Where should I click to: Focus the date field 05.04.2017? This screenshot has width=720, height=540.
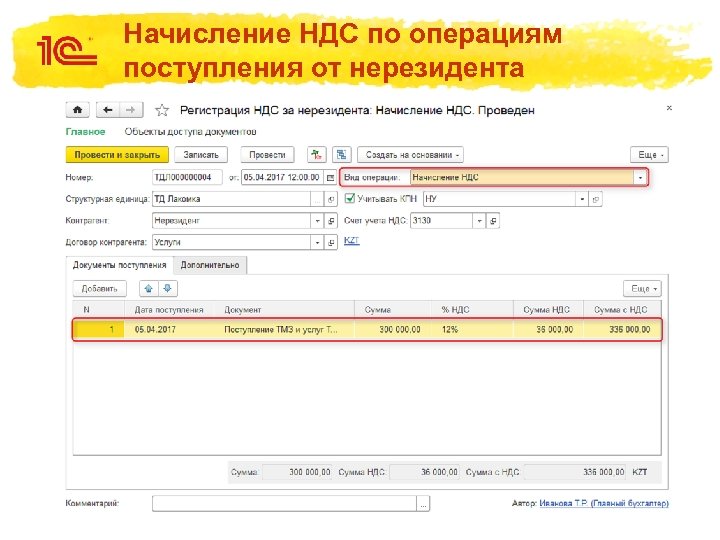[283, 177]
